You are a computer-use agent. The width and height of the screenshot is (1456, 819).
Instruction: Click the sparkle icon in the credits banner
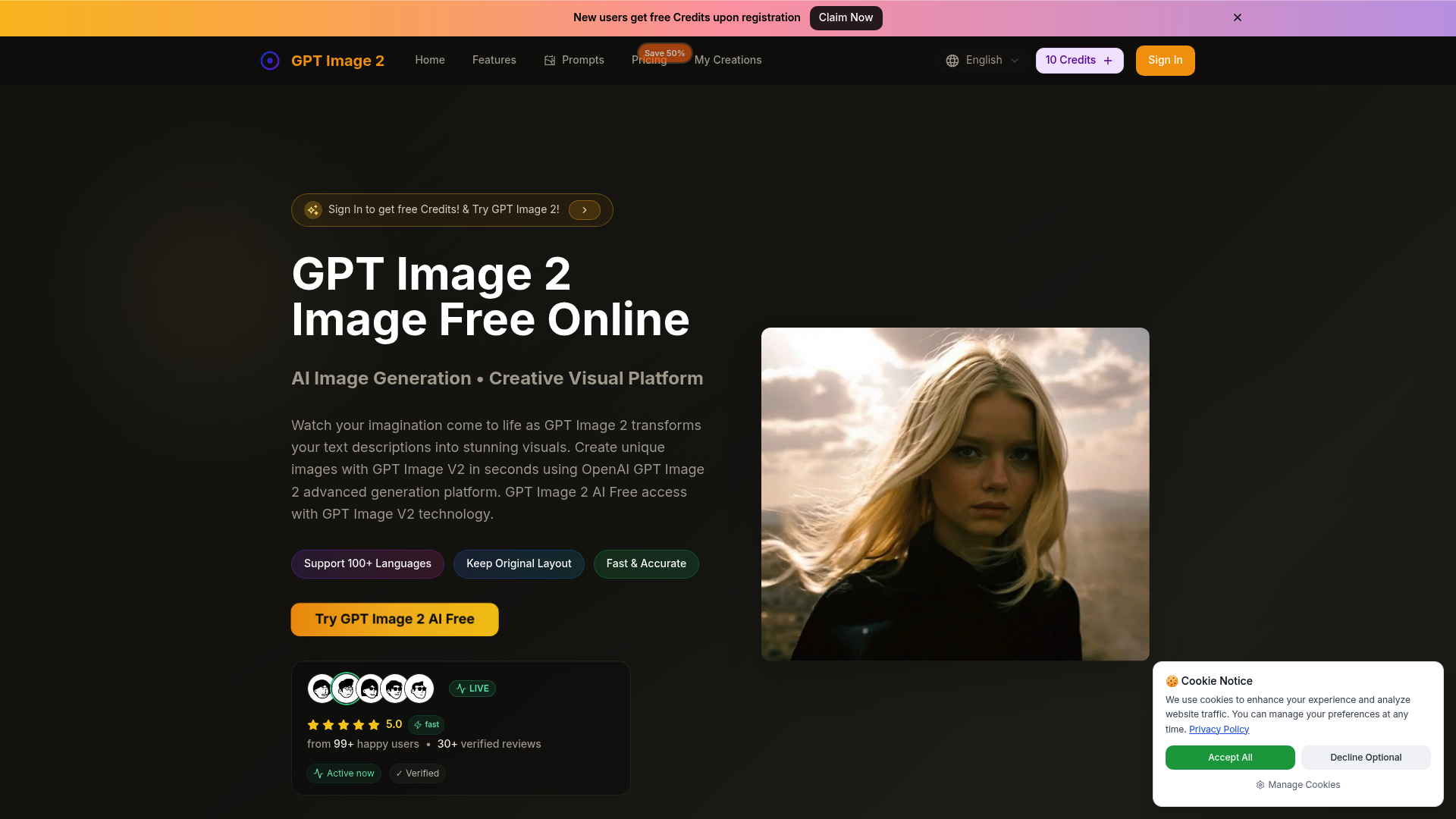tap(312, 209)
